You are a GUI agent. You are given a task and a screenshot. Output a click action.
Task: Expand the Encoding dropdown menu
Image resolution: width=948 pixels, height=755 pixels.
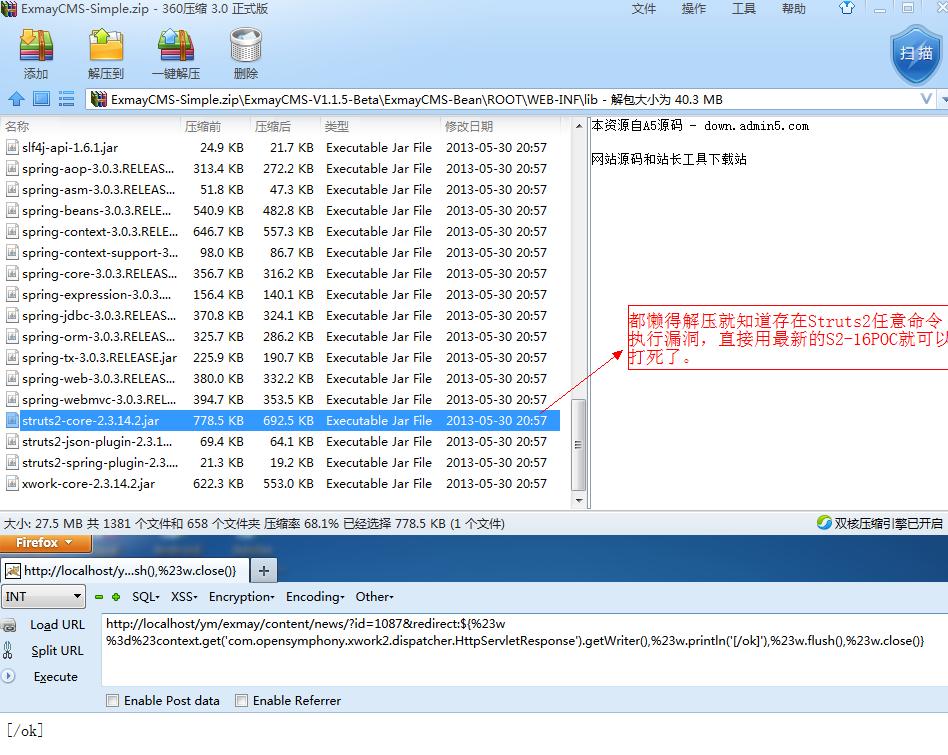click(315, 597)
